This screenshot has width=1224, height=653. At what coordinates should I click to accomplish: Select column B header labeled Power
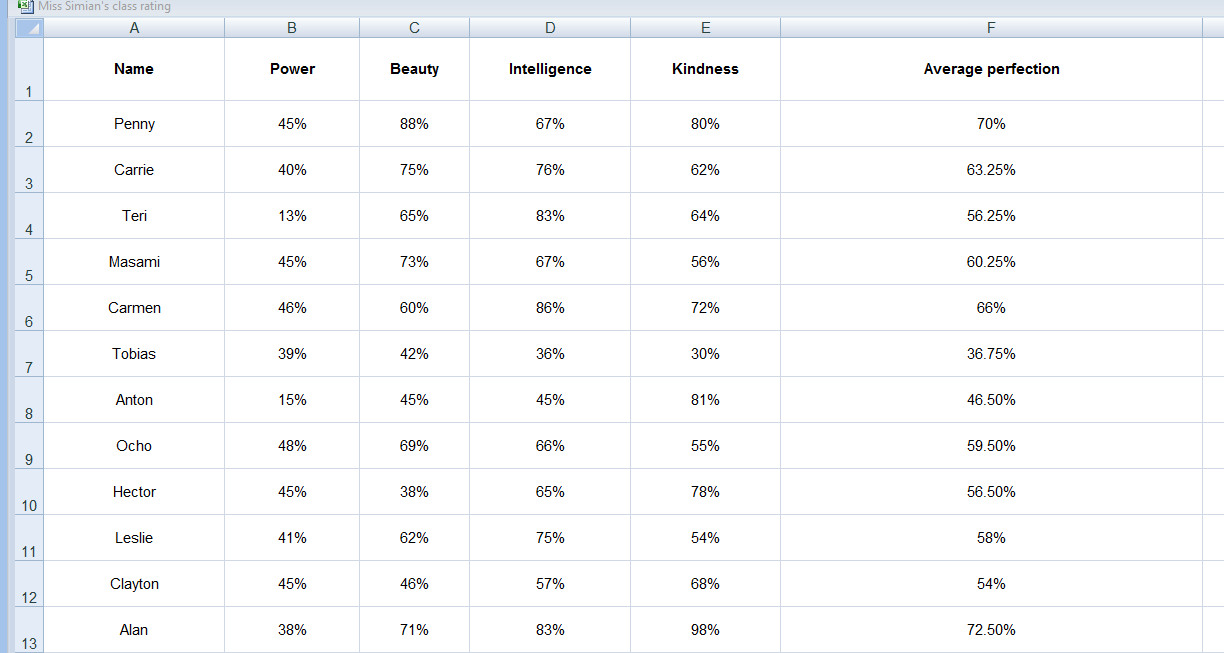[x=291, y=27]
